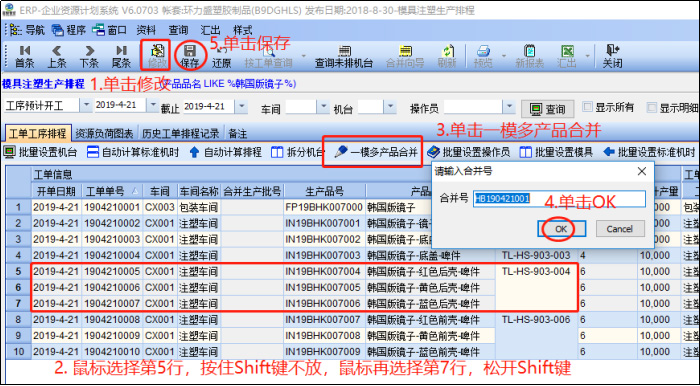Click the 汇出 export toolbar icon
This screenshot has height=386, width=700.
[567, 56]
